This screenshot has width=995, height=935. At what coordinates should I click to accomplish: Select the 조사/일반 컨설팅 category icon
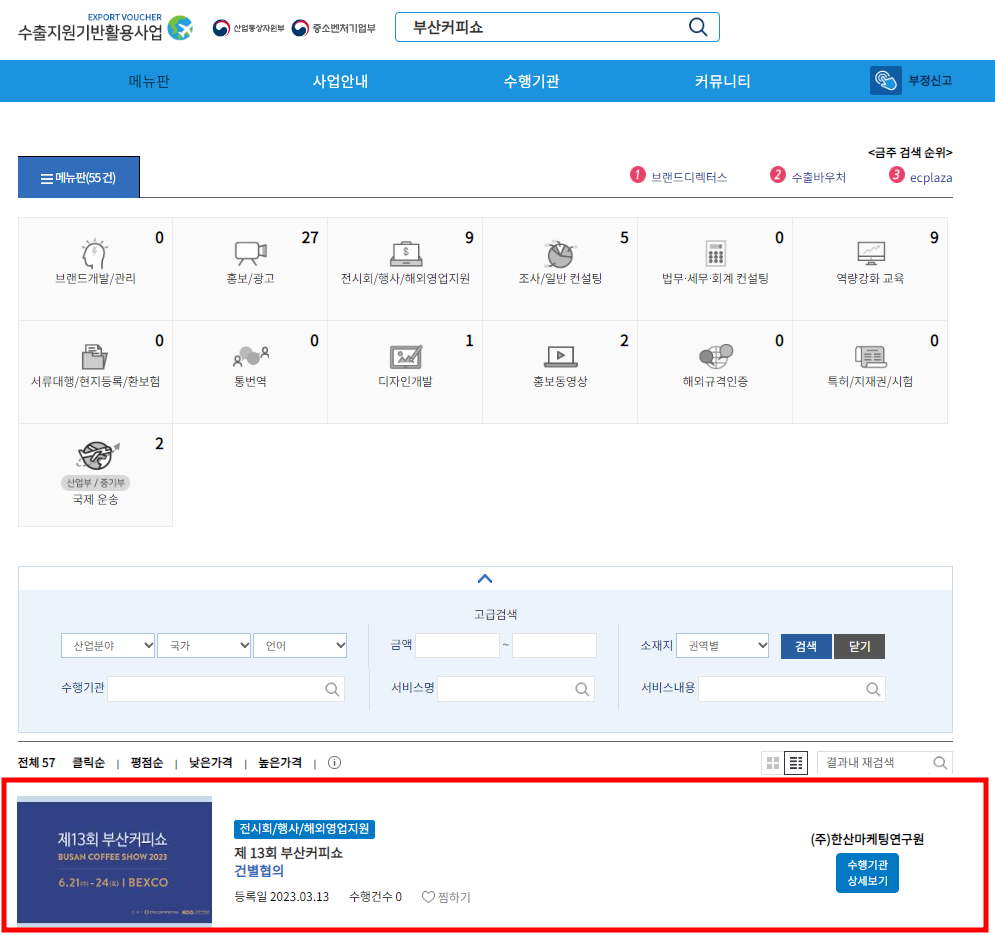[560, 254]
